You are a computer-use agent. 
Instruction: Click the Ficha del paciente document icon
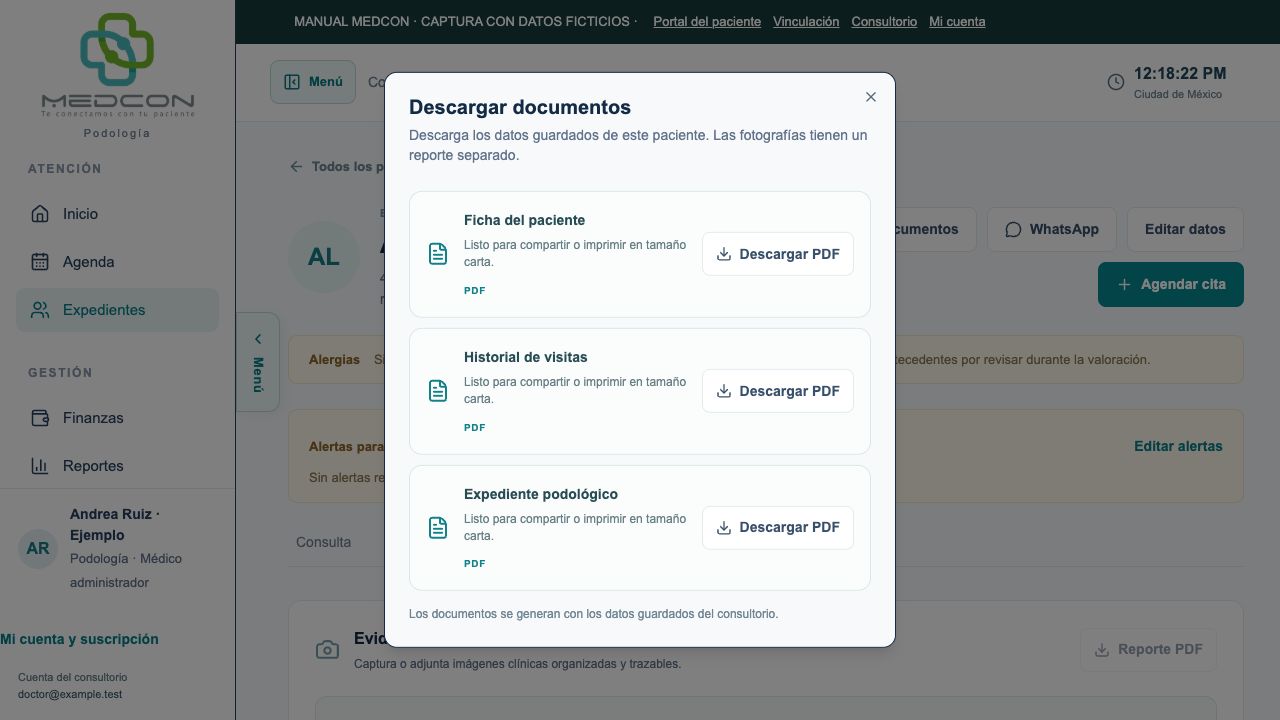(x=438, y=254)
